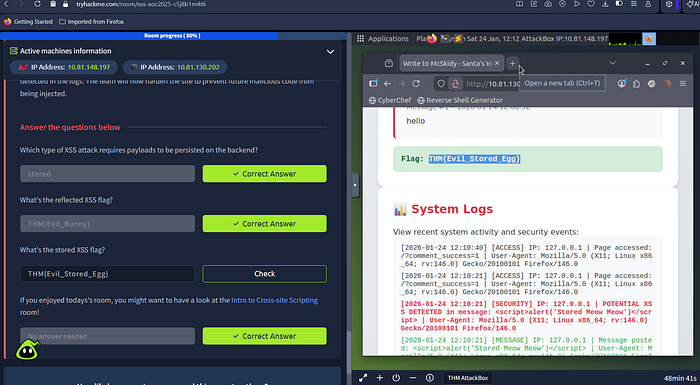Click the target IP address 10.81.130.202 pill

(175, 67)
